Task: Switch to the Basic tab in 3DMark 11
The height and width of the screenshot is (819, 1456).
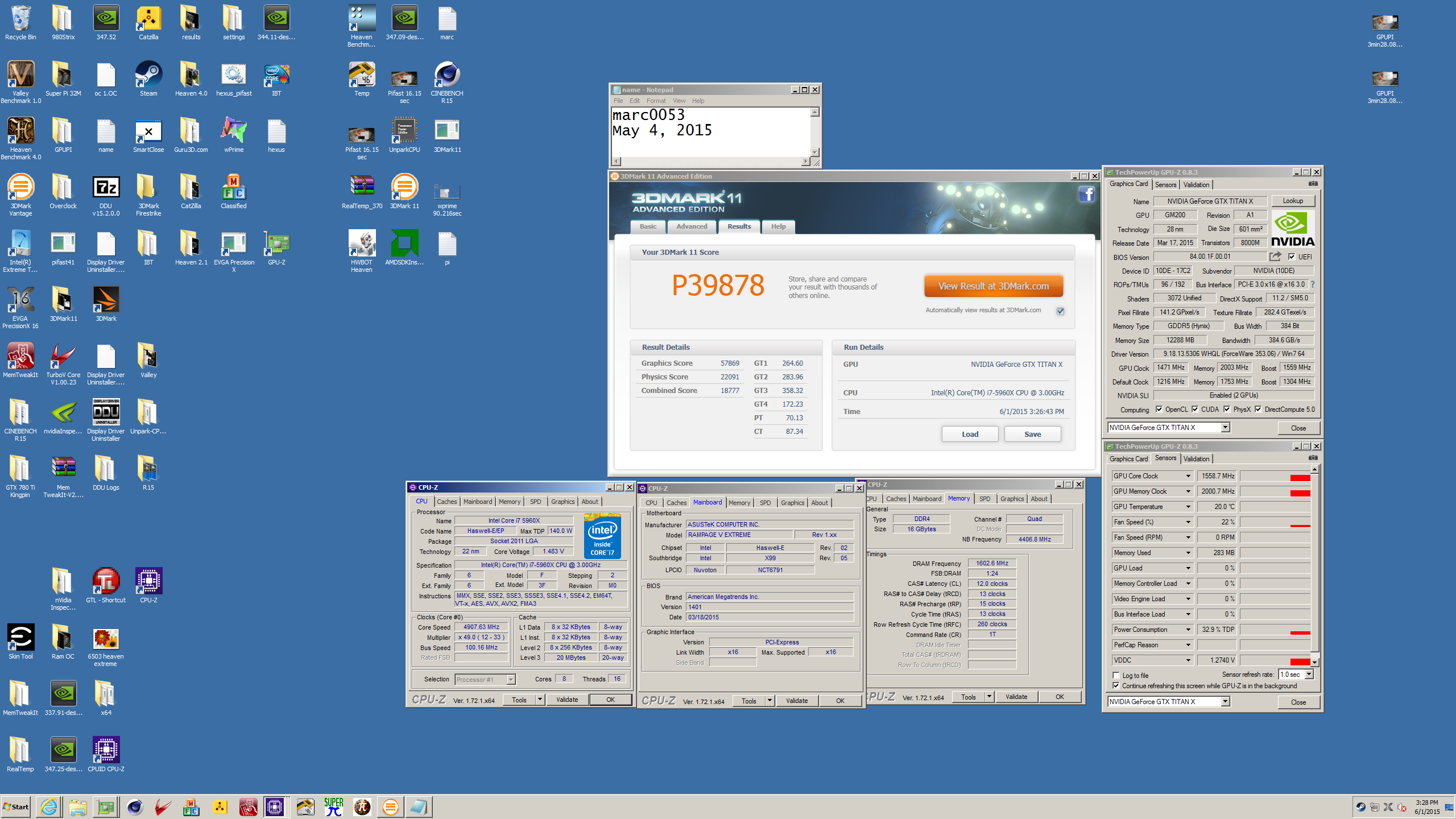Action: click(x=648, y=226)
